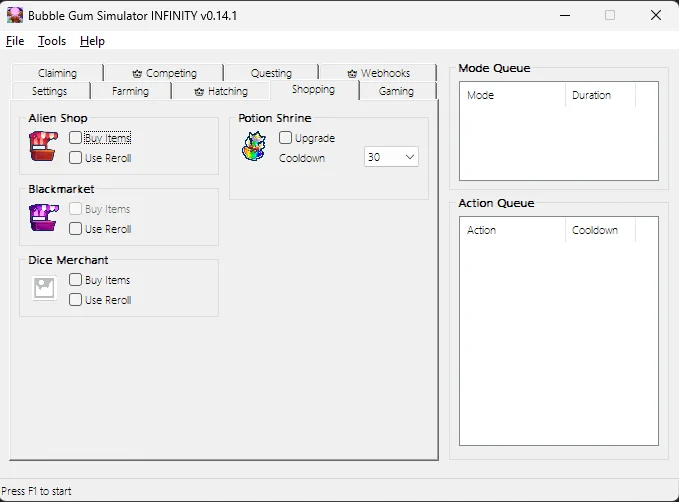
Task: Click the app icon in title bar
Action: pos(15,15)
